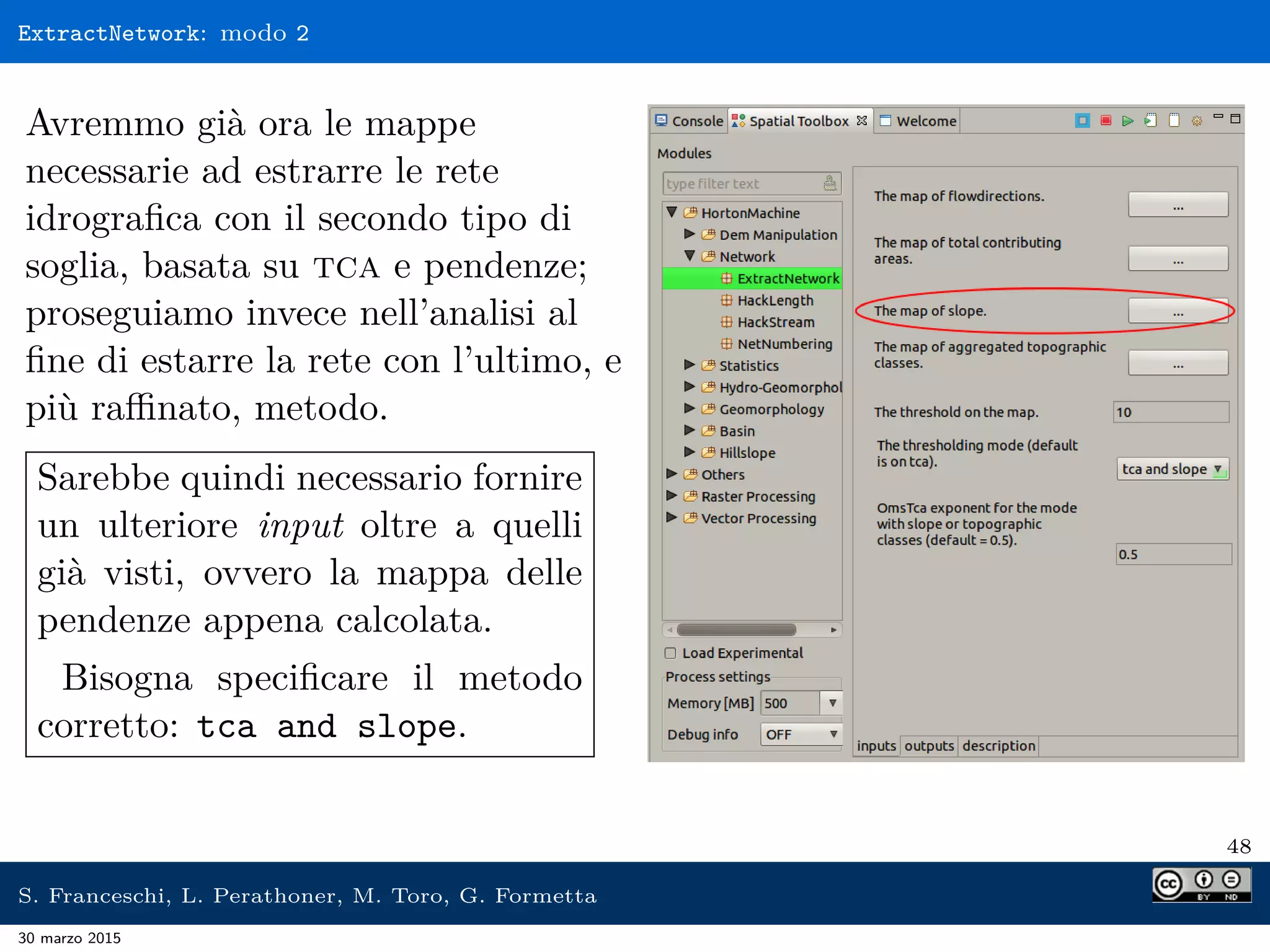
Task: Select the NetNumbering module
Action: [784, 343]
